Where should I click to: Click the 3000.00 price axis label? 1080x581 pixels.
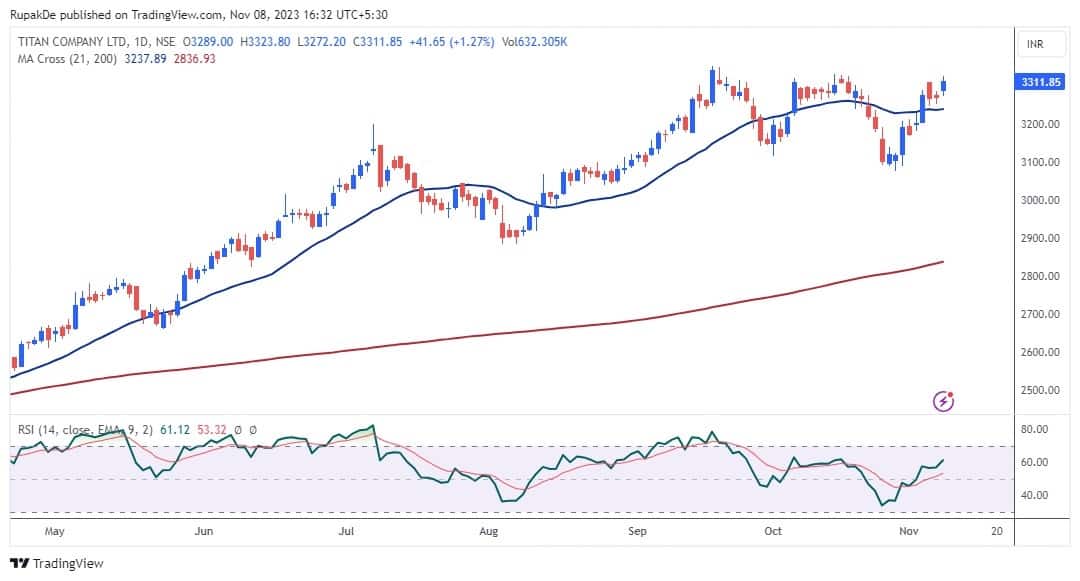[x=1040, y=200]
